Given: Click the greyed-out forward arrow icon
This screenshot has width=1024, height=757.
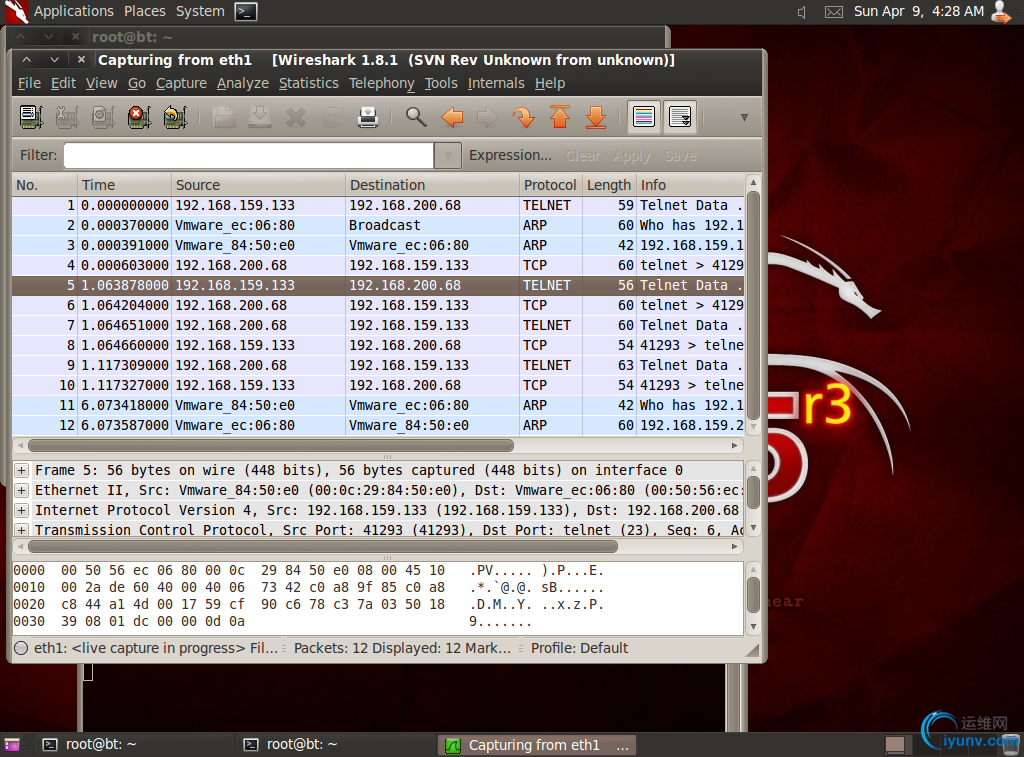Looking at the screenshot, I should [488, 118].
